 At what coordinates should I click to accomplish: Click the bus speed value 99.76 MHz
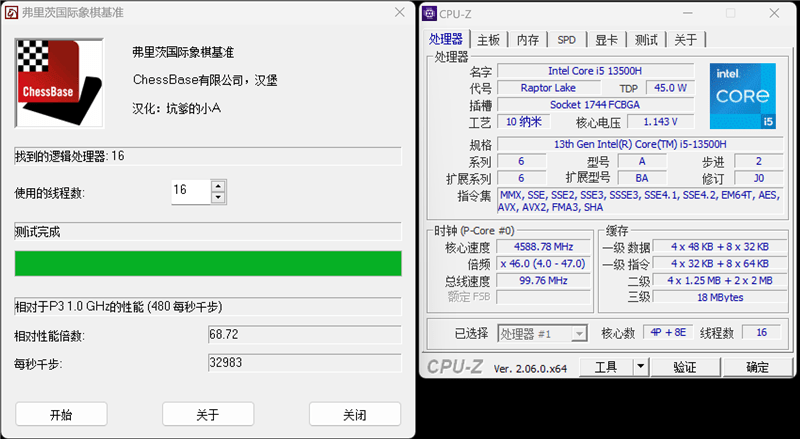click(x=543, y=281)
